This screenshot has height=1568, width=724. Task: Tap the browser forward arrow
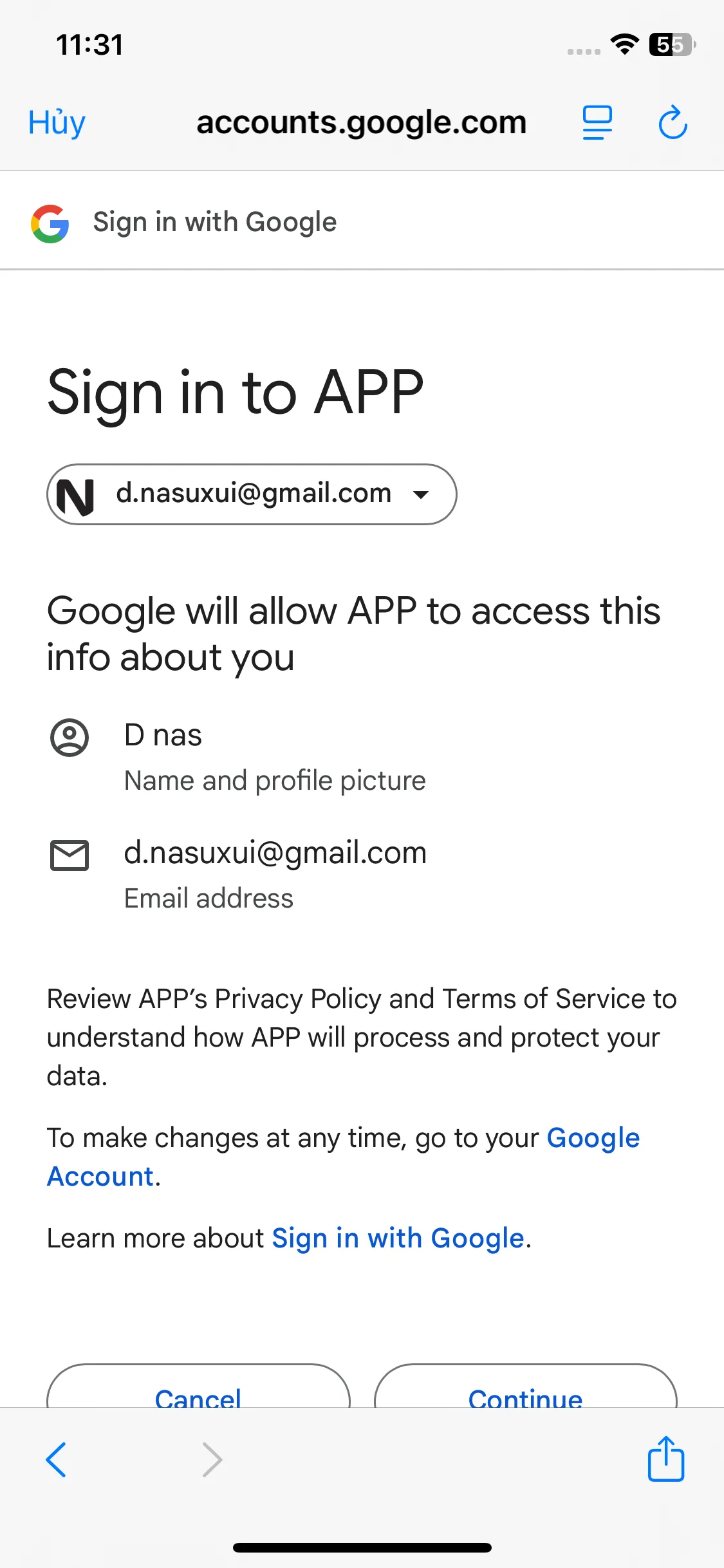click(212, 1459)
